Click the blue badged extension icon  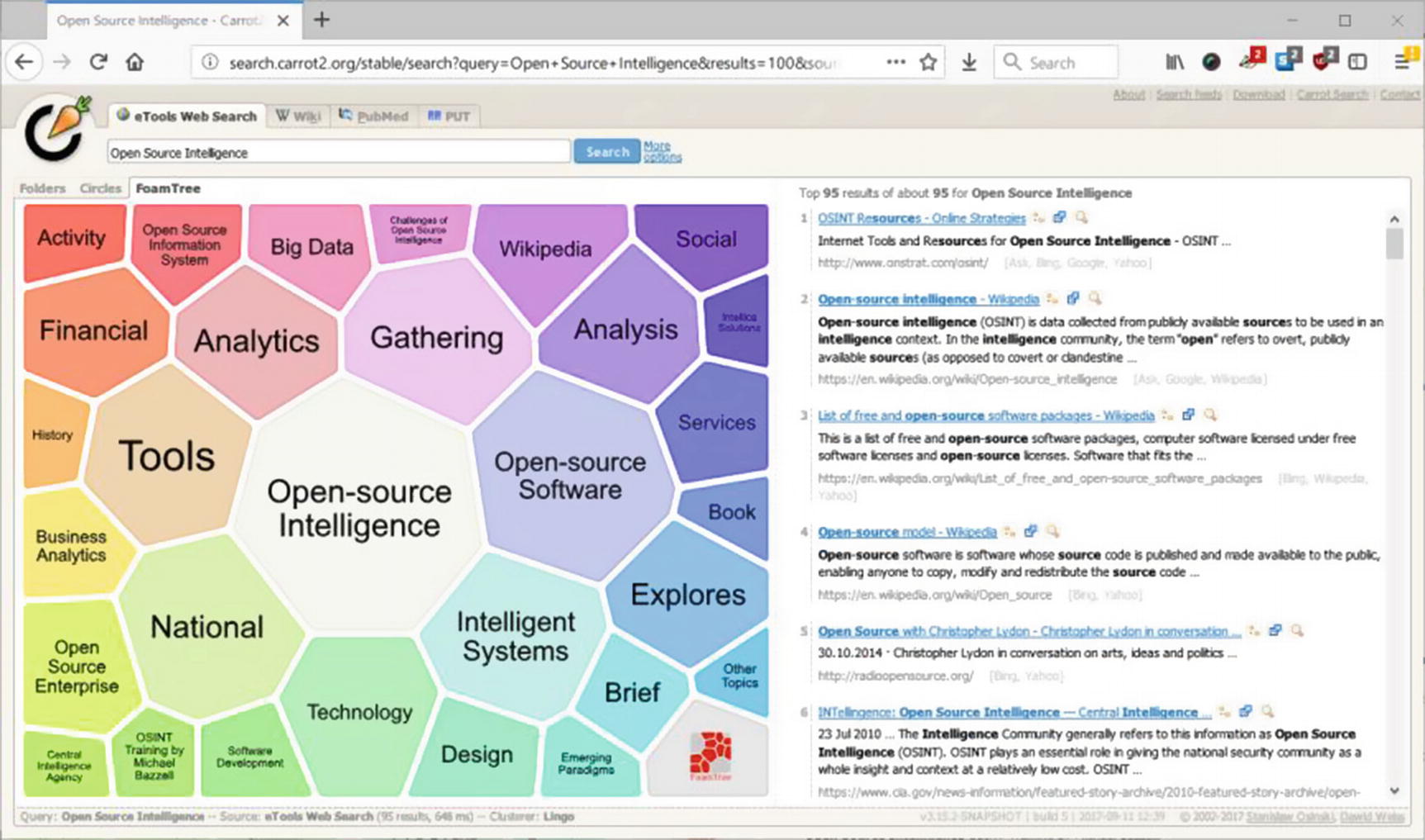pos(1288,59)
